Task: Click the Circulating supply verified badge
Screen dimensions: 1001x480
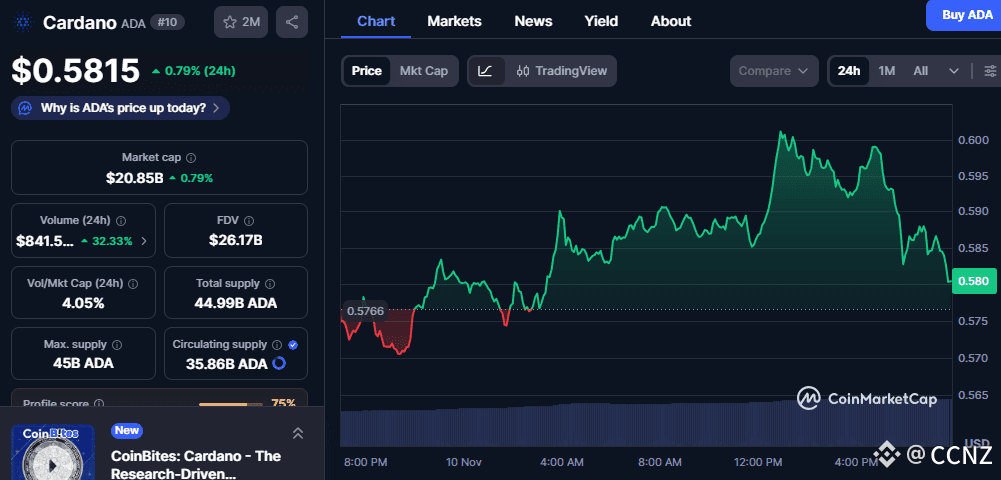Action: (x=292, y=345)
